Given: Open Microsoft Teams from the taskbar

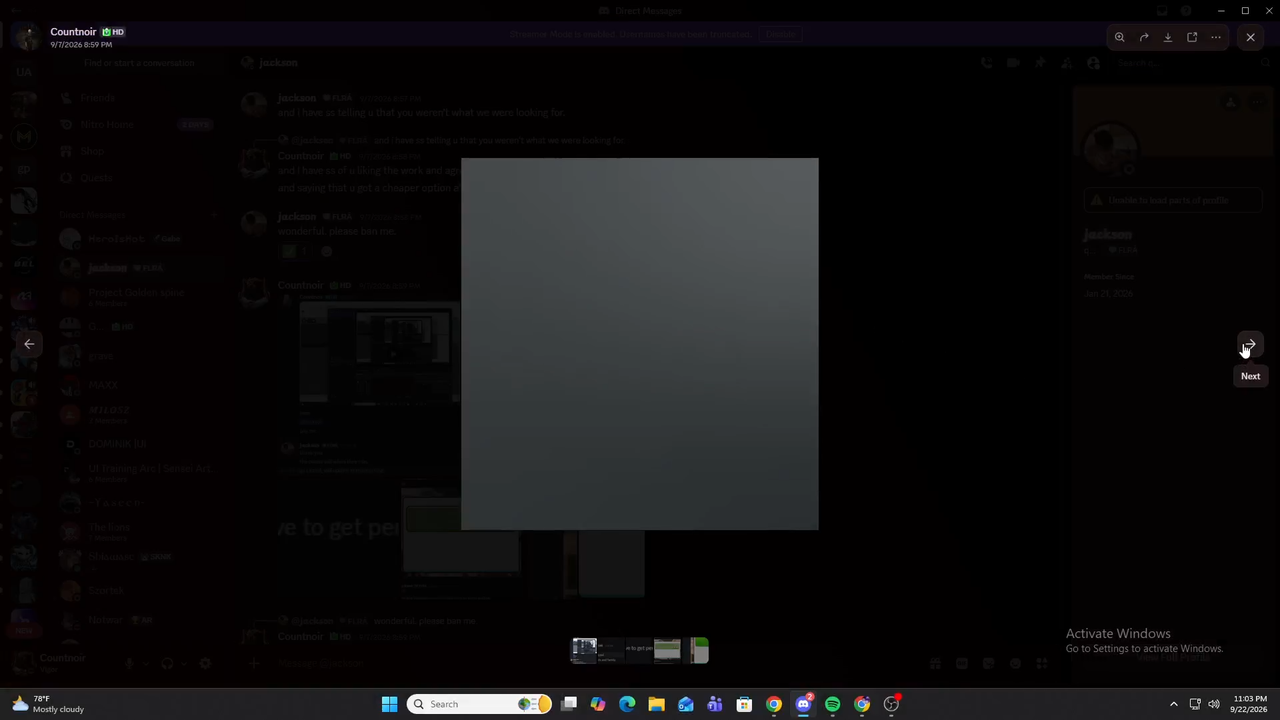Looking at the screenshot, I should [x=715, y=704].
